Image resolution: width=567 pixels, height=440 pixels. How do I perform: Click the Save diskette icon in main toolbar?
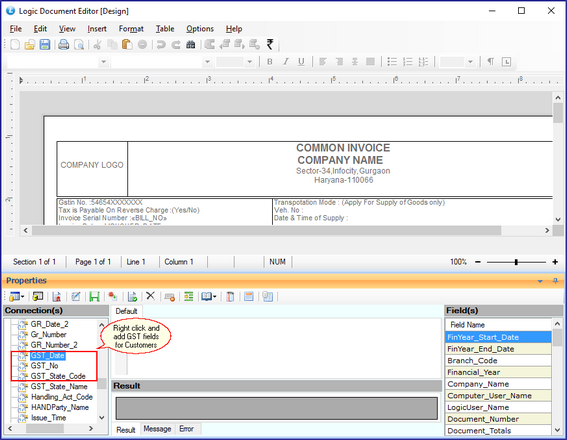[x=45, y=44]
